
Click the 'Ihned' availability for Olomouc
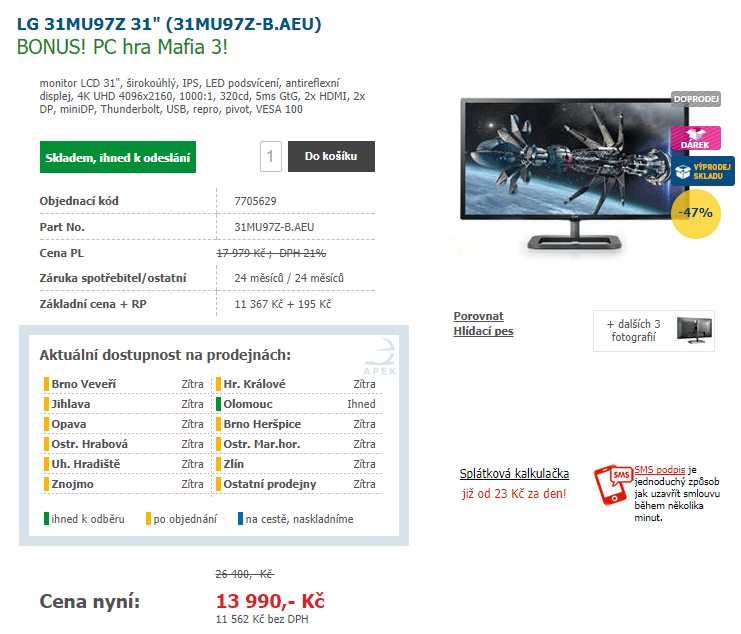tap(362, 404)
